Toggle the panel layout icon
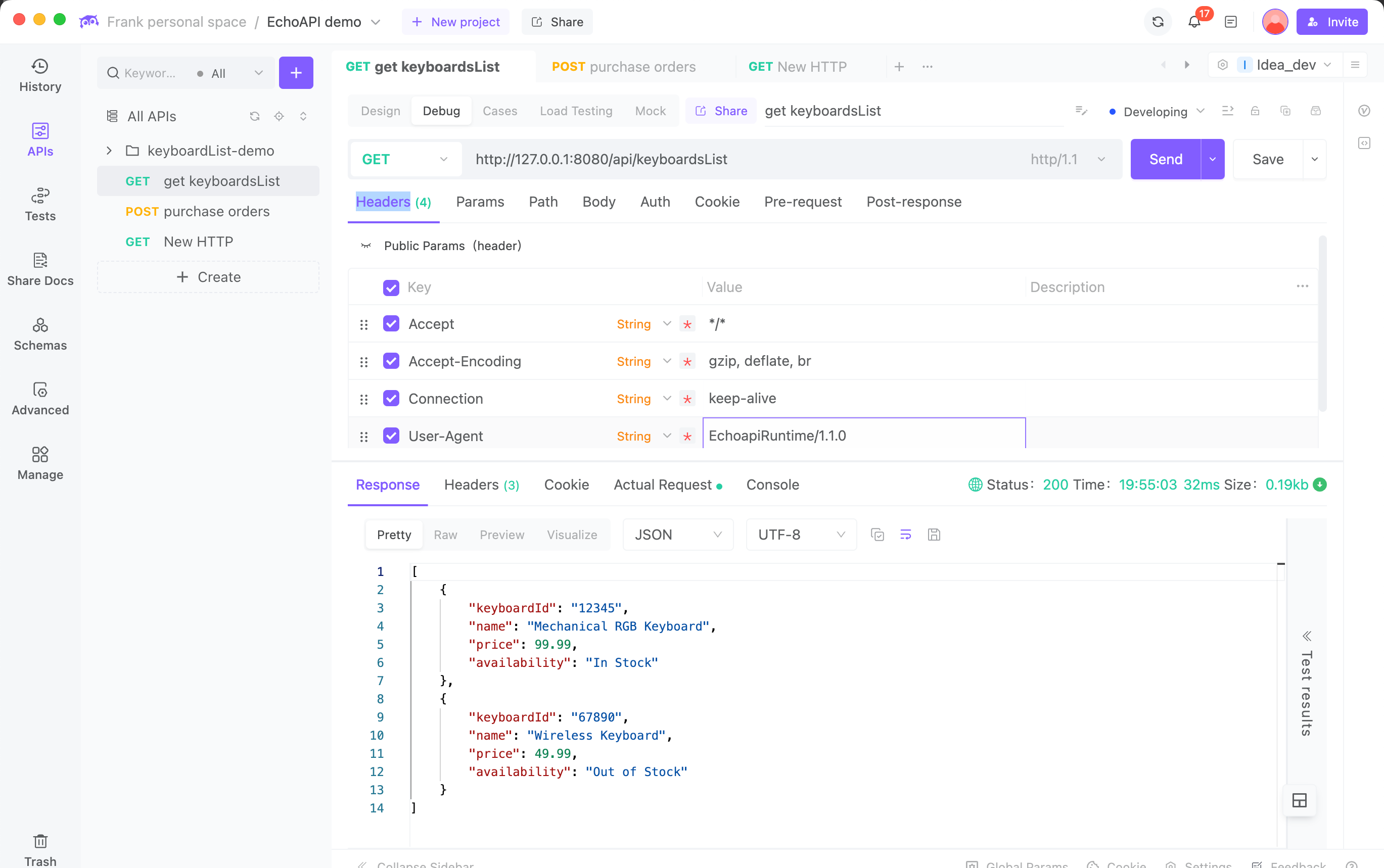The height and width of the screenshot is (868, 1384). (x=1299, y=800)
